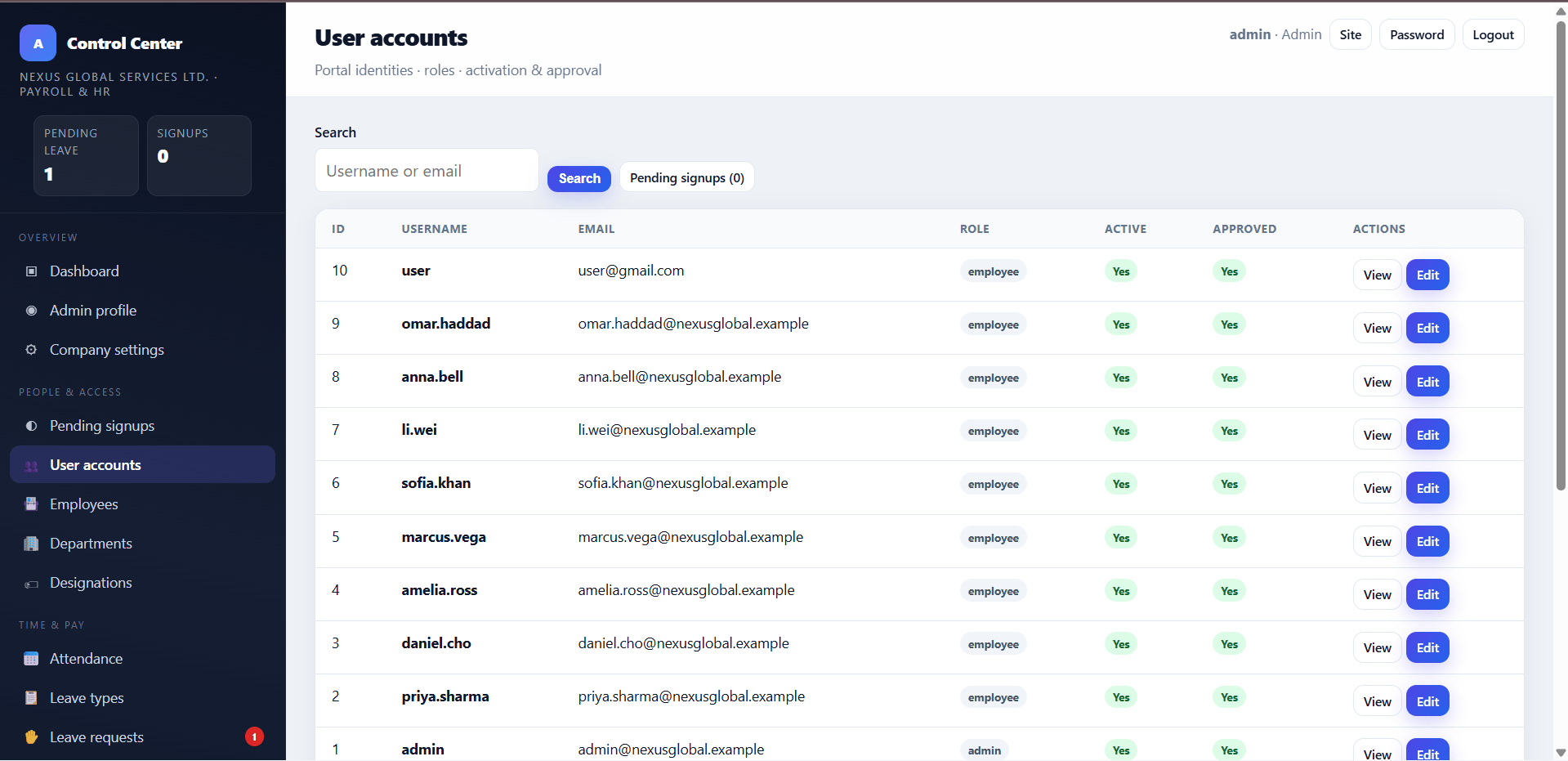View li.wei's account
Image resolution: width=1568 pixels, height=761 pixels.
point(1377,435)
